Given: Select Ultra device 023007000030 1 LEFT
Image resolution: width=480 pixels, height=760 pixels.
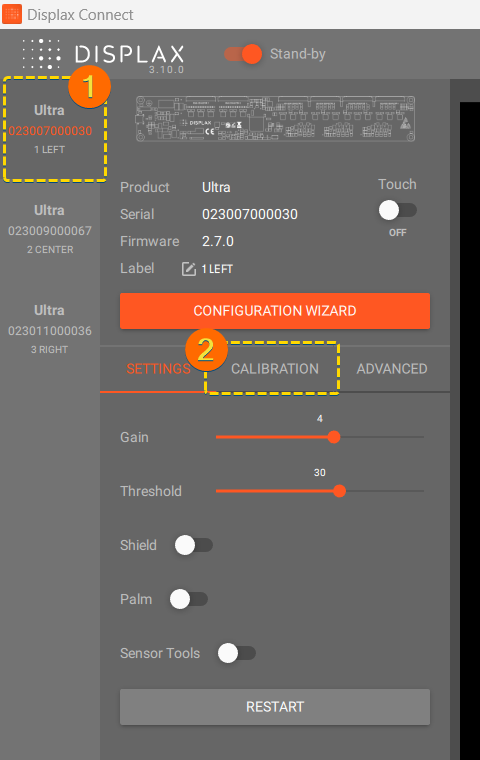Looking at the screenshot, I should [50, 129].
